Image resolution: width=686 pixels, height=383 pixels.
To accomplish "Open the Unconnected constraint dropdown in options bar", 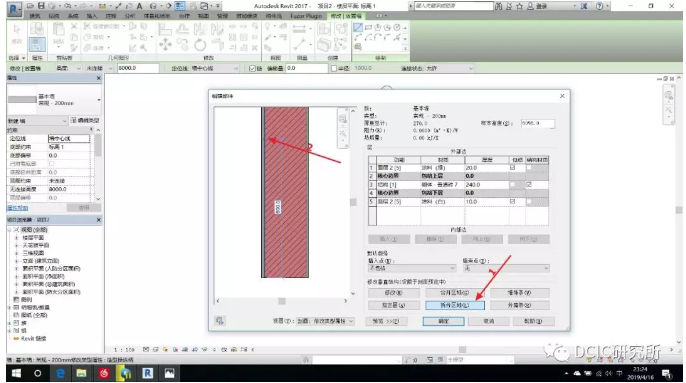I will tap(99, 68).
